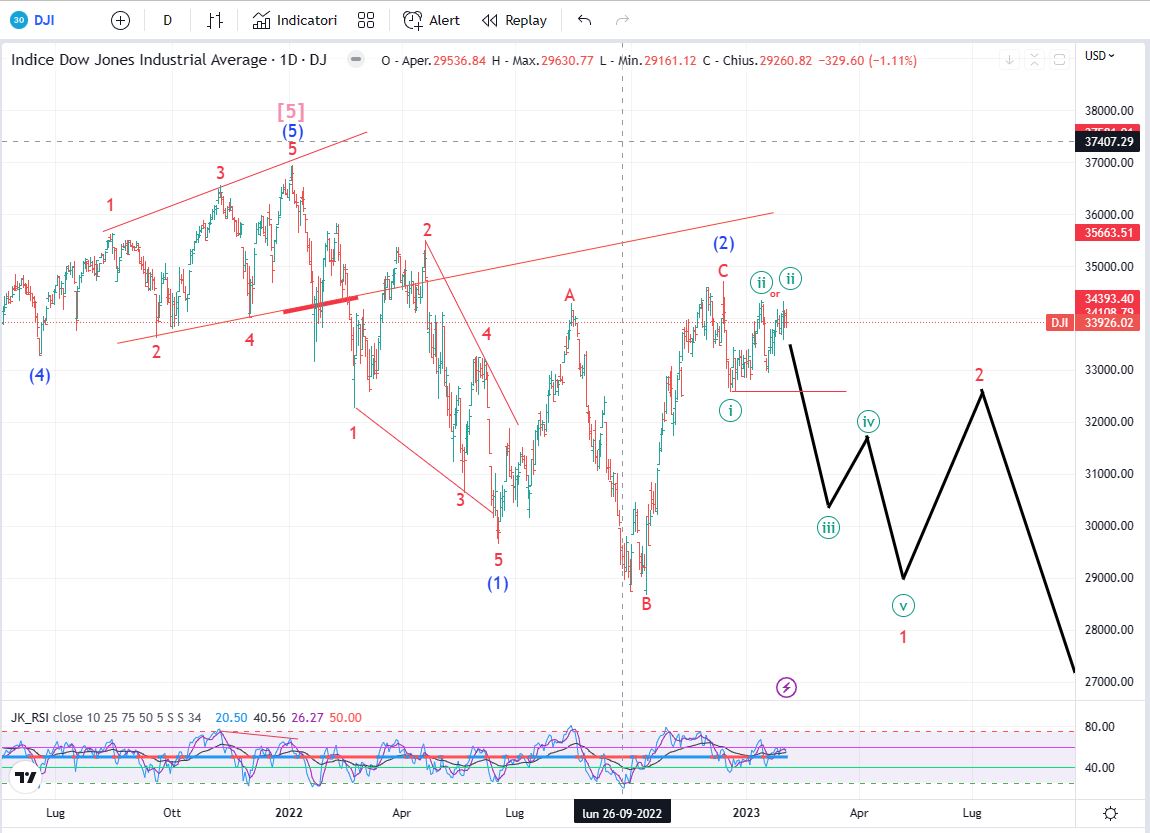The height and width of the screenshot is (833, 1150).
Task: Click the red B wave label
Action: [646, 603]
